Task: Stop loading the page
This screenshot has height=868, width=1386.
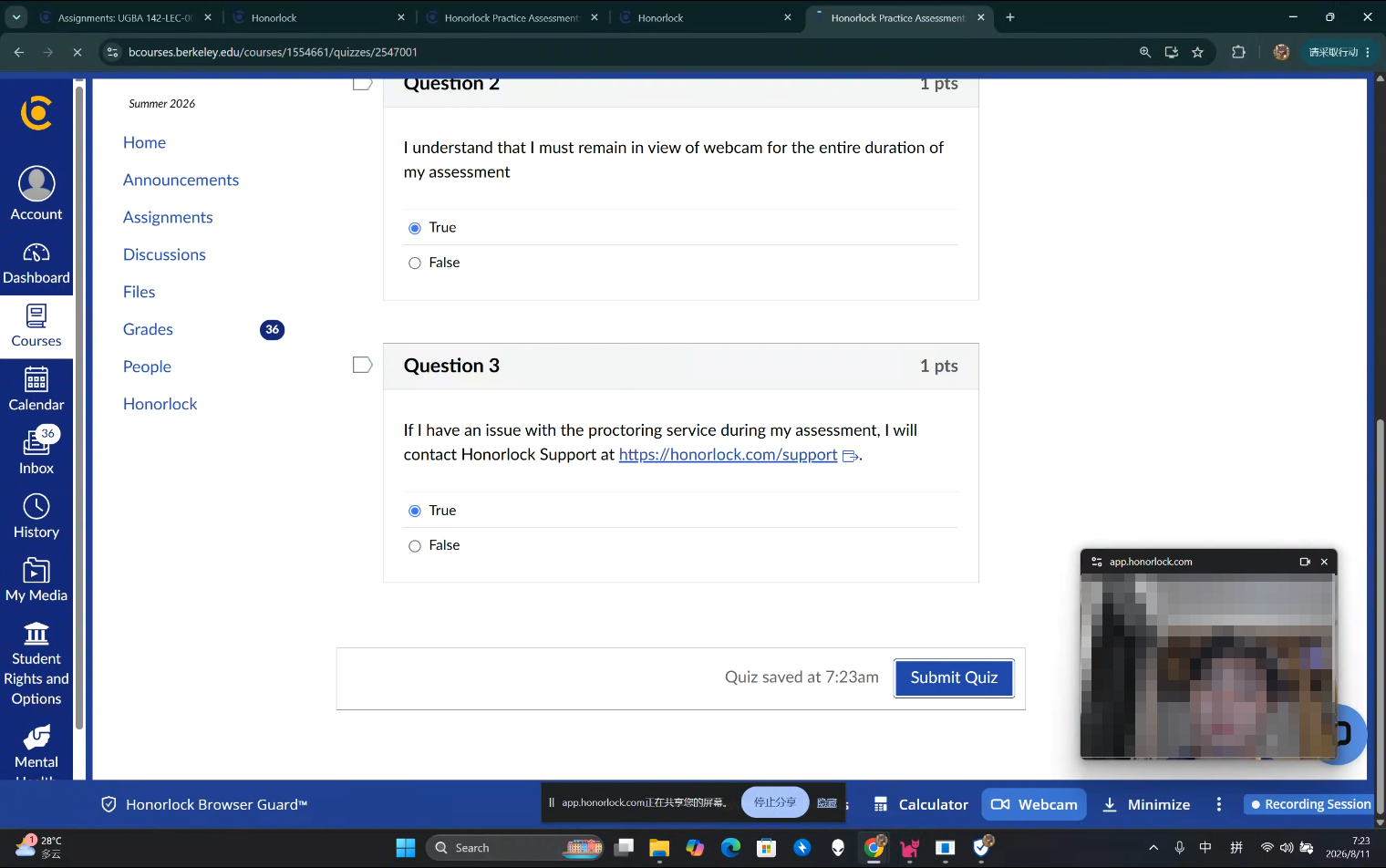Action: pos(78,52)
